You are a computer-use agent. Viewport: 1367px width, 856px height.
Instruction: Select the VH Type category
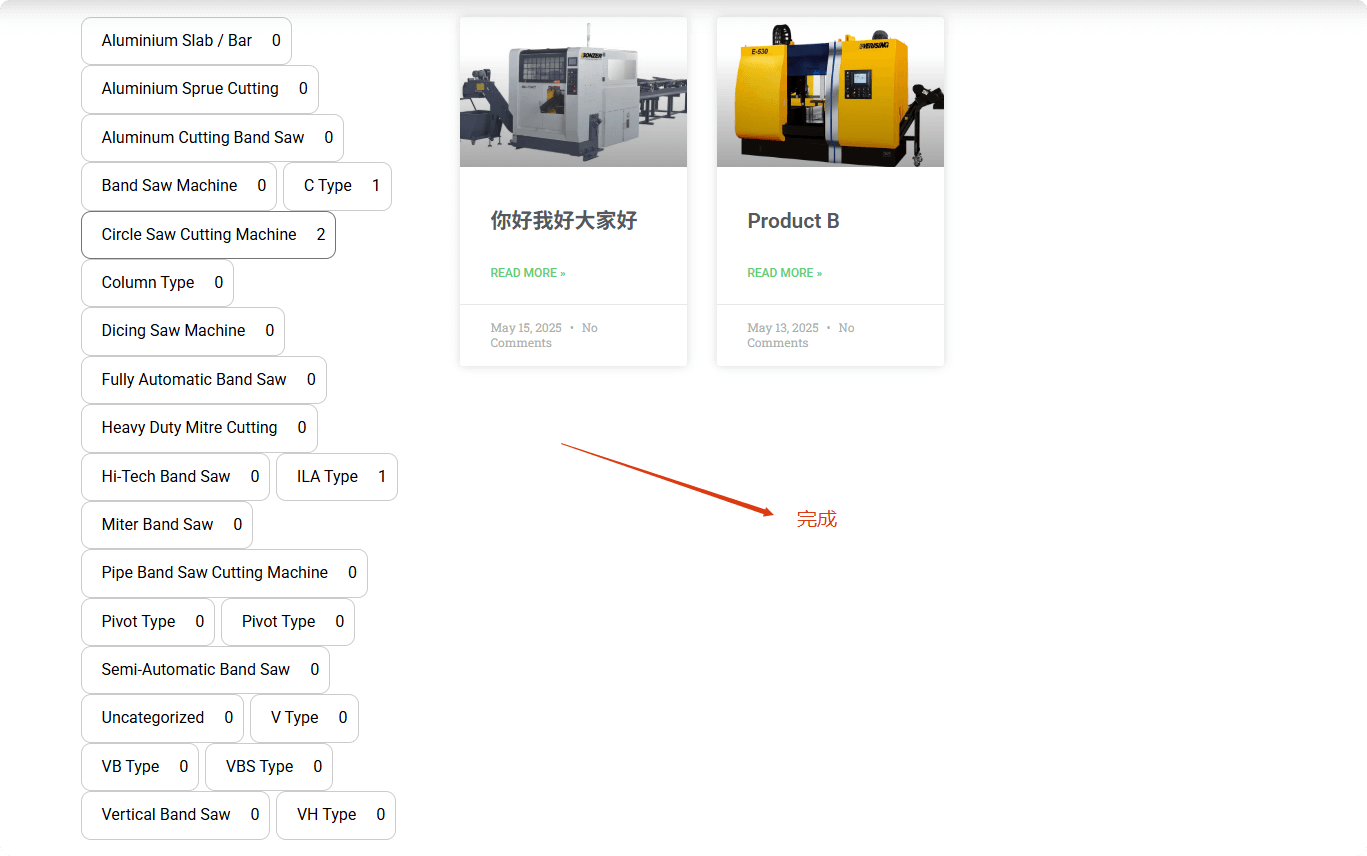[336, 815]
